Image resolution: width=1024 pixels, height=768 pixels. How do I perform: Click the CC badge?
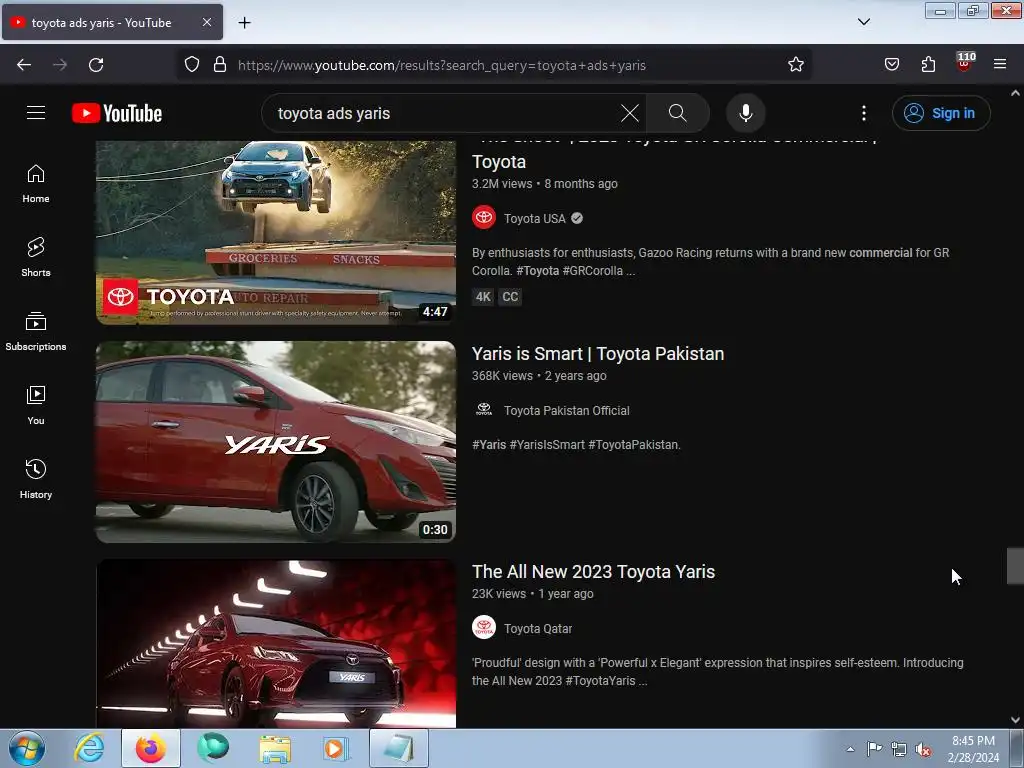pos(510,297)
